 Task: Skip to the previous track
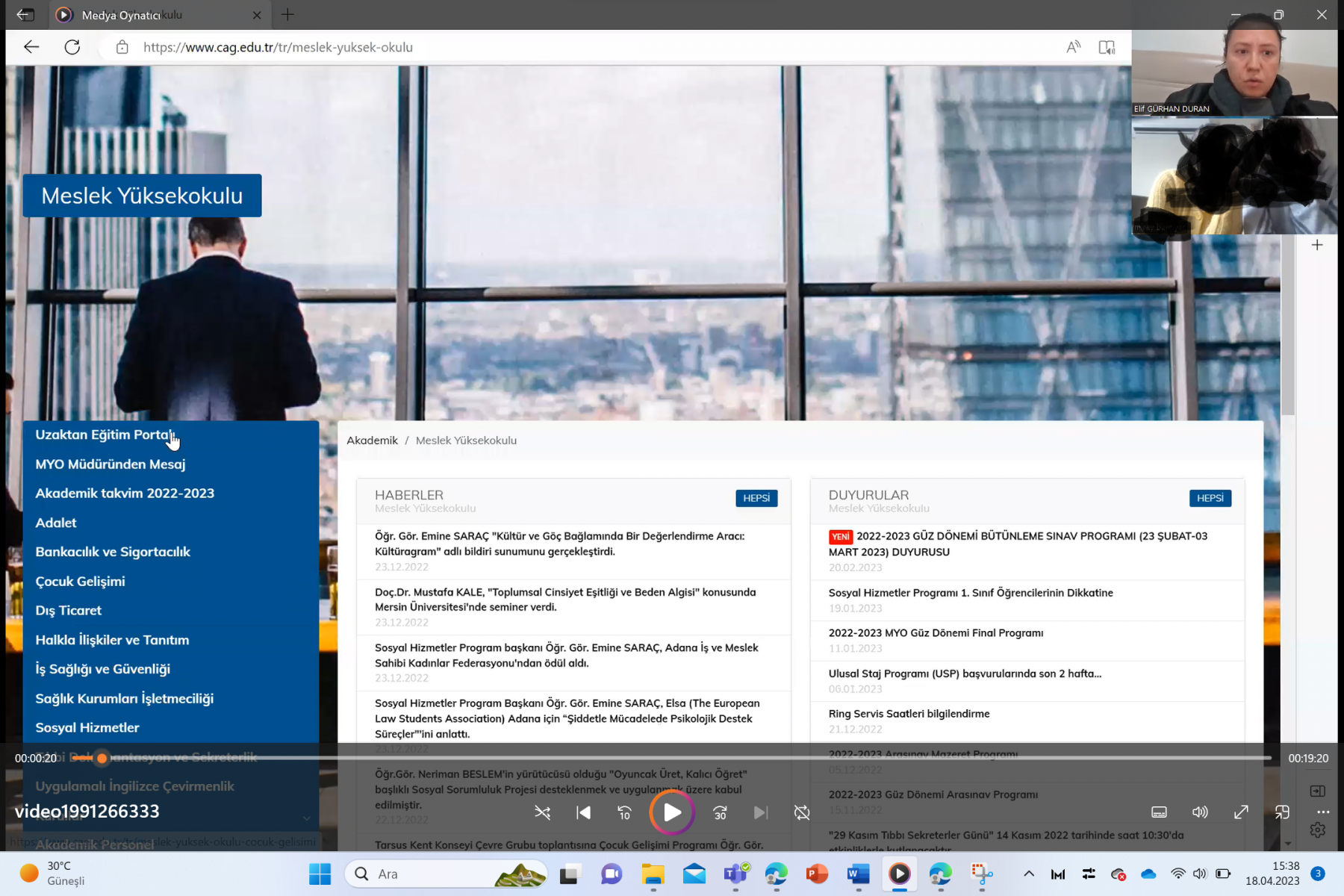(584, 812)
